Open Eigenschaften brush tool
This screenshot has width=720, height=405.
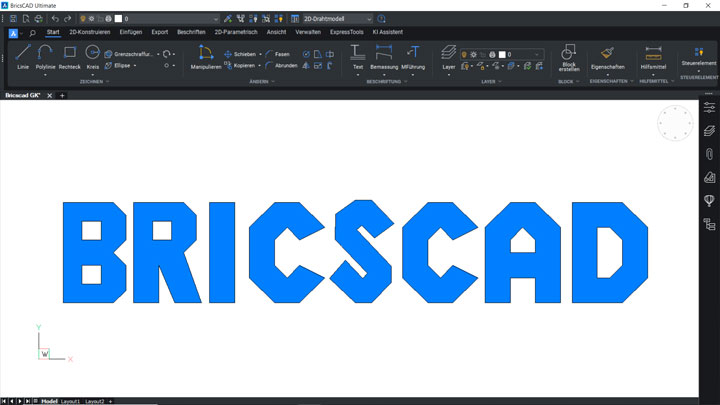pos(608,57)
